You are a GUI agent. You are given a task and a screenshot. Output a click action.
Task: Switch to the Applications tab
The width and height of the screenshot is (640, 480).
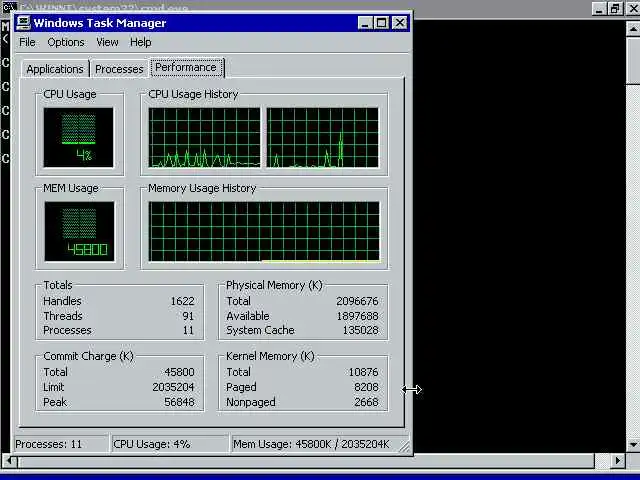(x=55, y=69)
